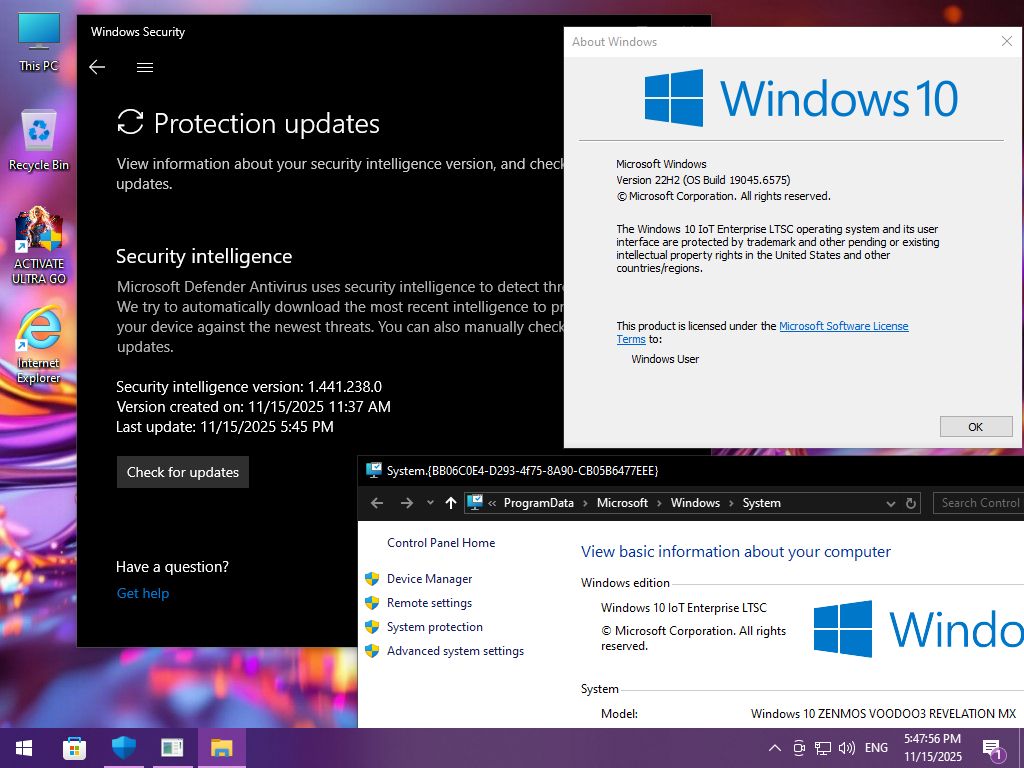Click Forward arrow in System window
This screenshot has height=768, width=1024.
[406, 503]
